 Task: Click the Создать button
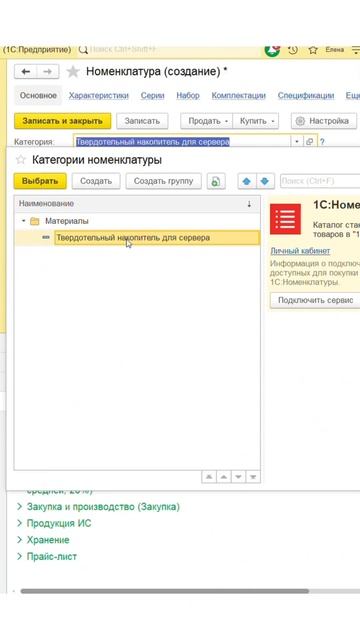pyautogui.click(x=96, y=181)
